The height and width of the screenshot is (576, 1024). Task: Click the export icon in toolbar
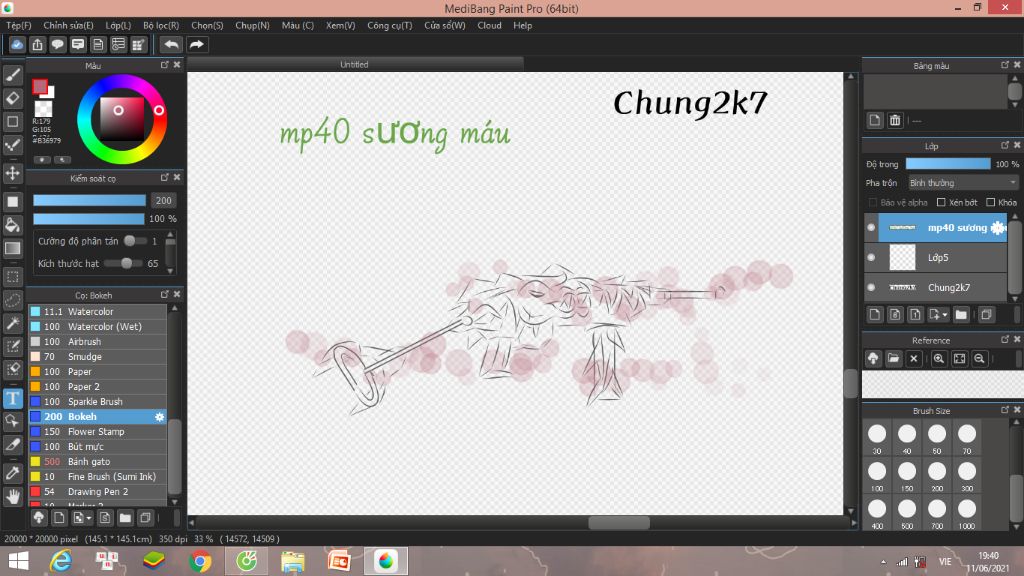pos(37,44)
